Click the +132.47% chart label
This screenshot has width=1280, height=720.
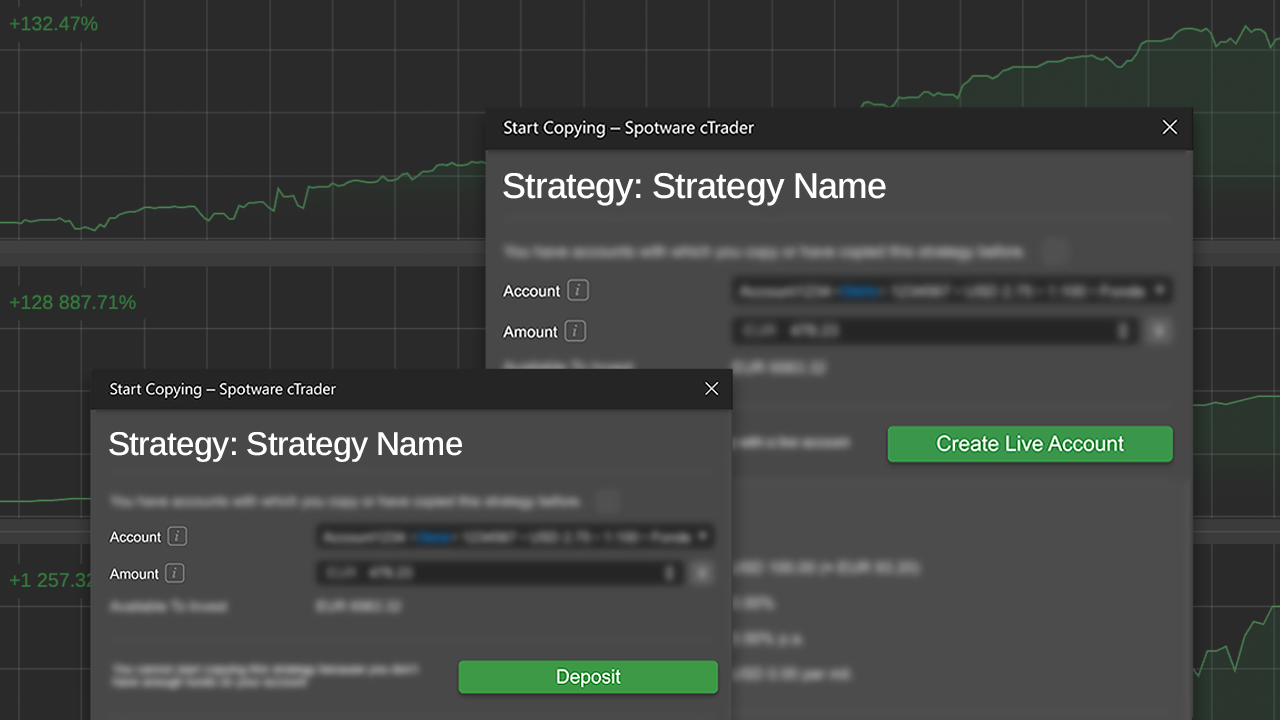53,23
